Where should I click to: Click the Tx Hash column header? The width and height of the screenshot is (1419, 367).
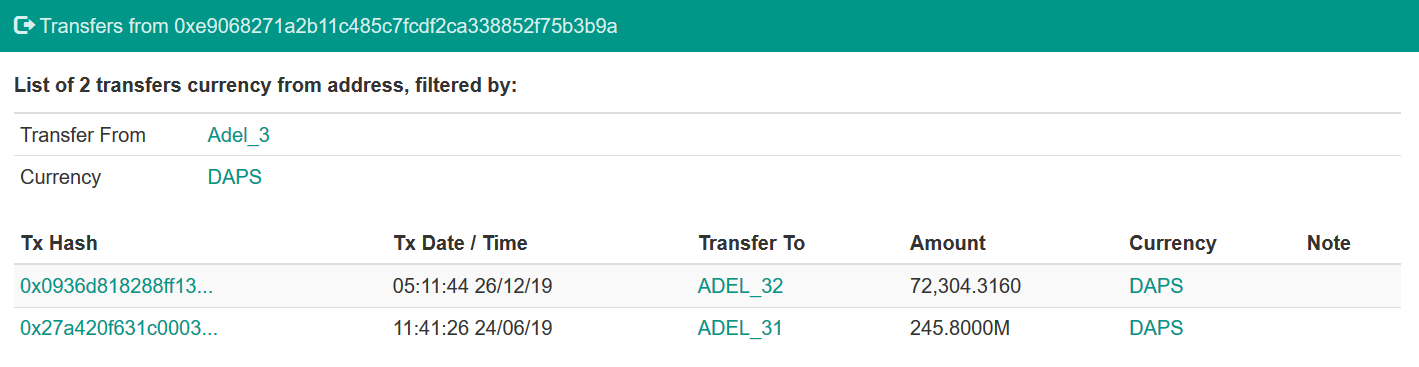(59, 243)
